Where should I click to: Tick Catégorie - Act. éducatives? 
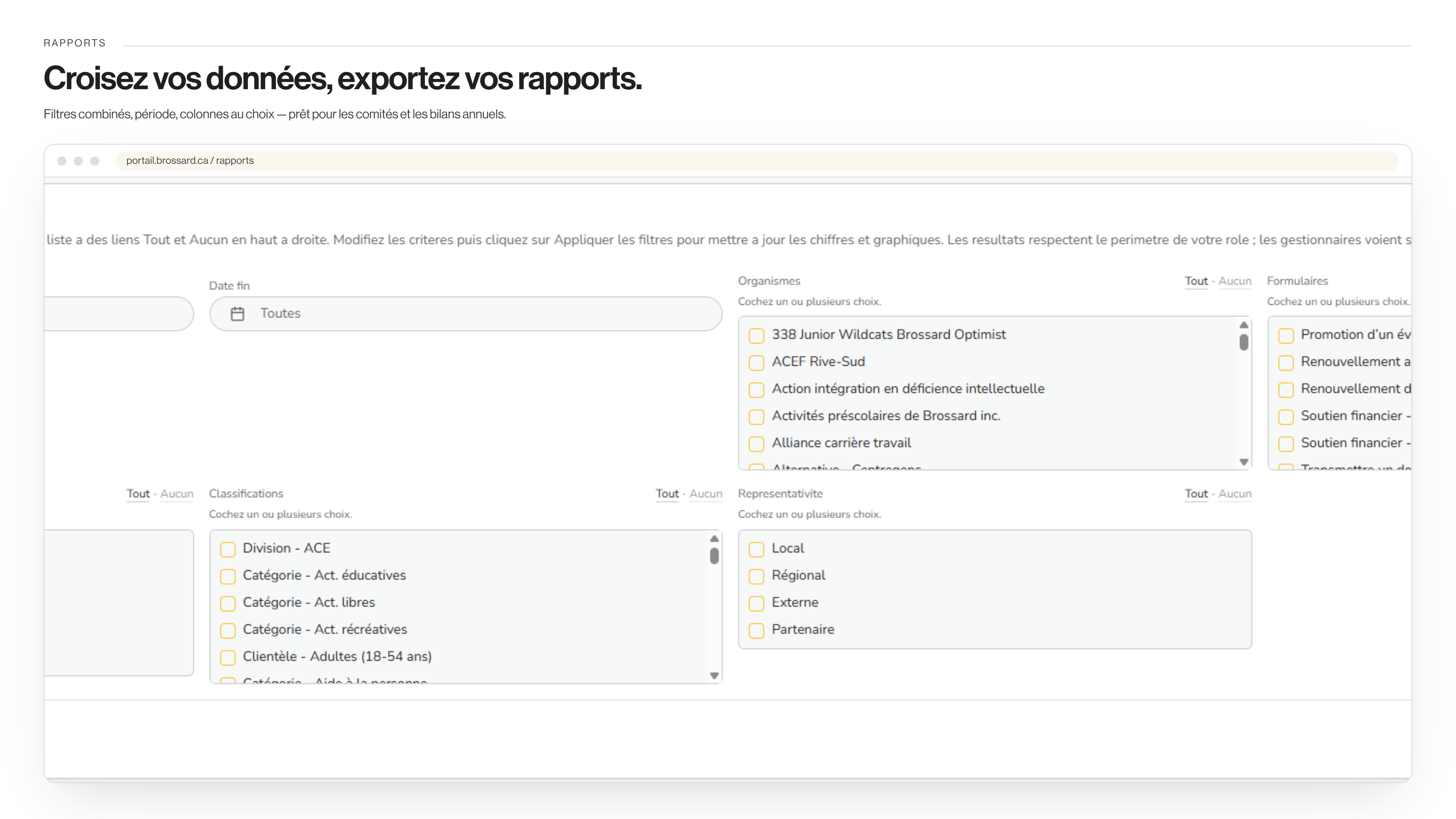click(x=228, y=576)
